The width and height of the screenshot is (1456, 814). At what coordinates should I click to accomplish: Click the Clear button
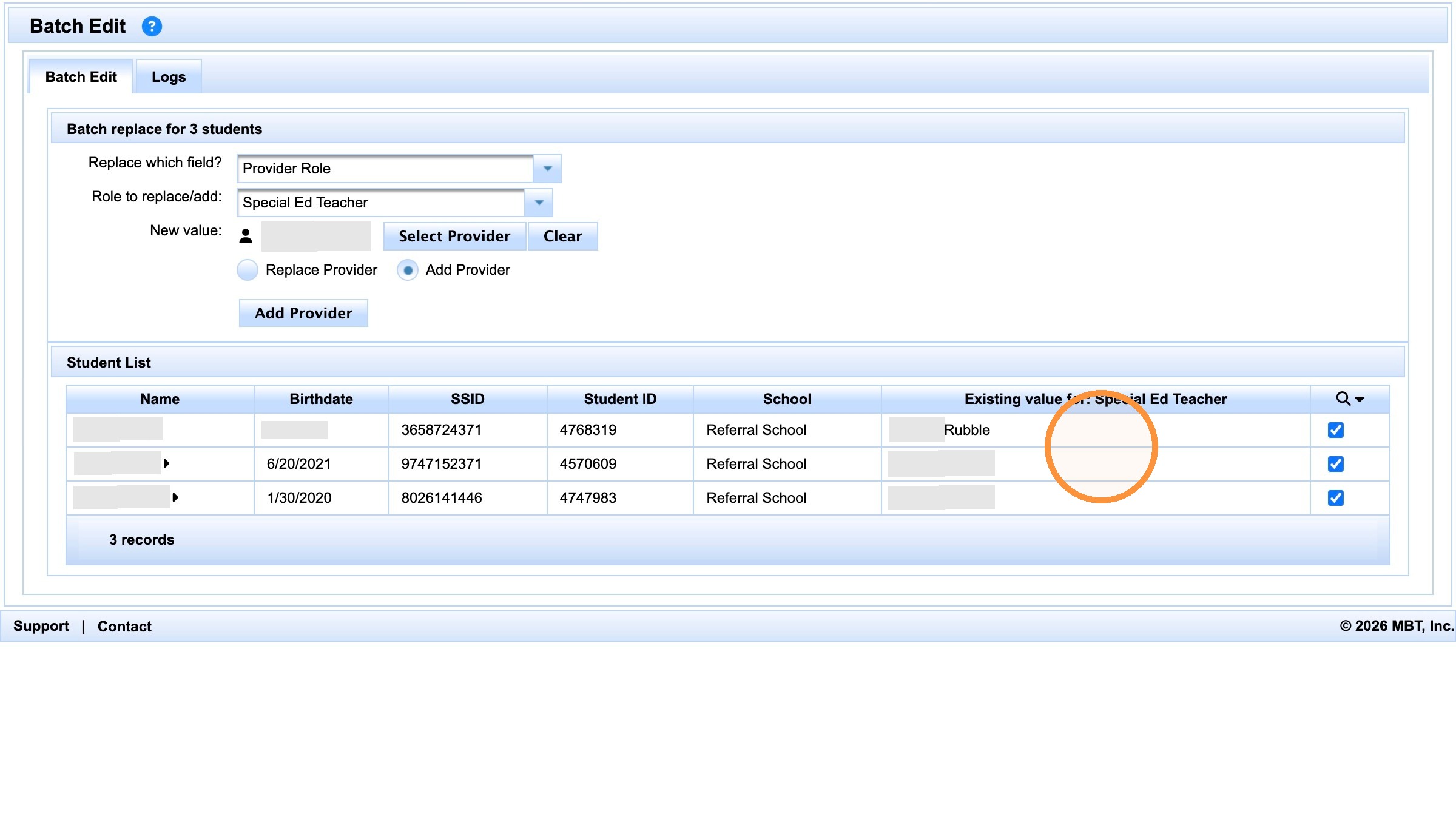click(562, 236)
